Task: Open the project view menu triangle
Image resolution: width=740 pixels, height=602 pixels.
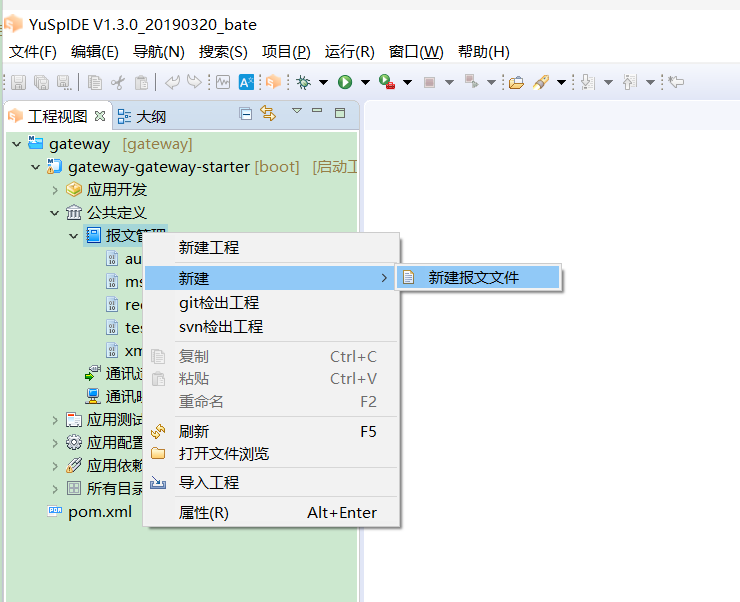Action: point(296,112)
